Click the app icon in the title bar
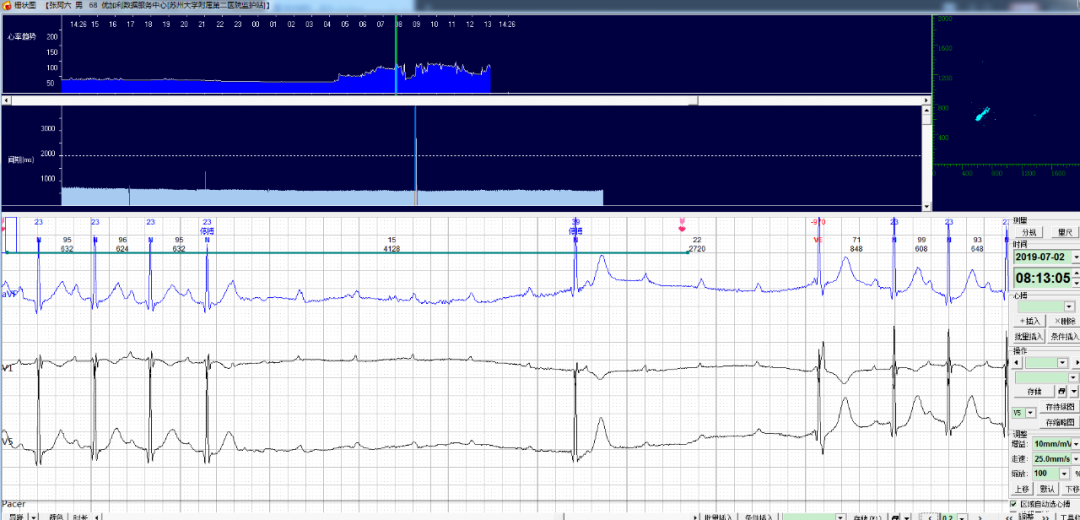Image resolution: width=1080 pixels, height=520 pixels. point(6,6)
